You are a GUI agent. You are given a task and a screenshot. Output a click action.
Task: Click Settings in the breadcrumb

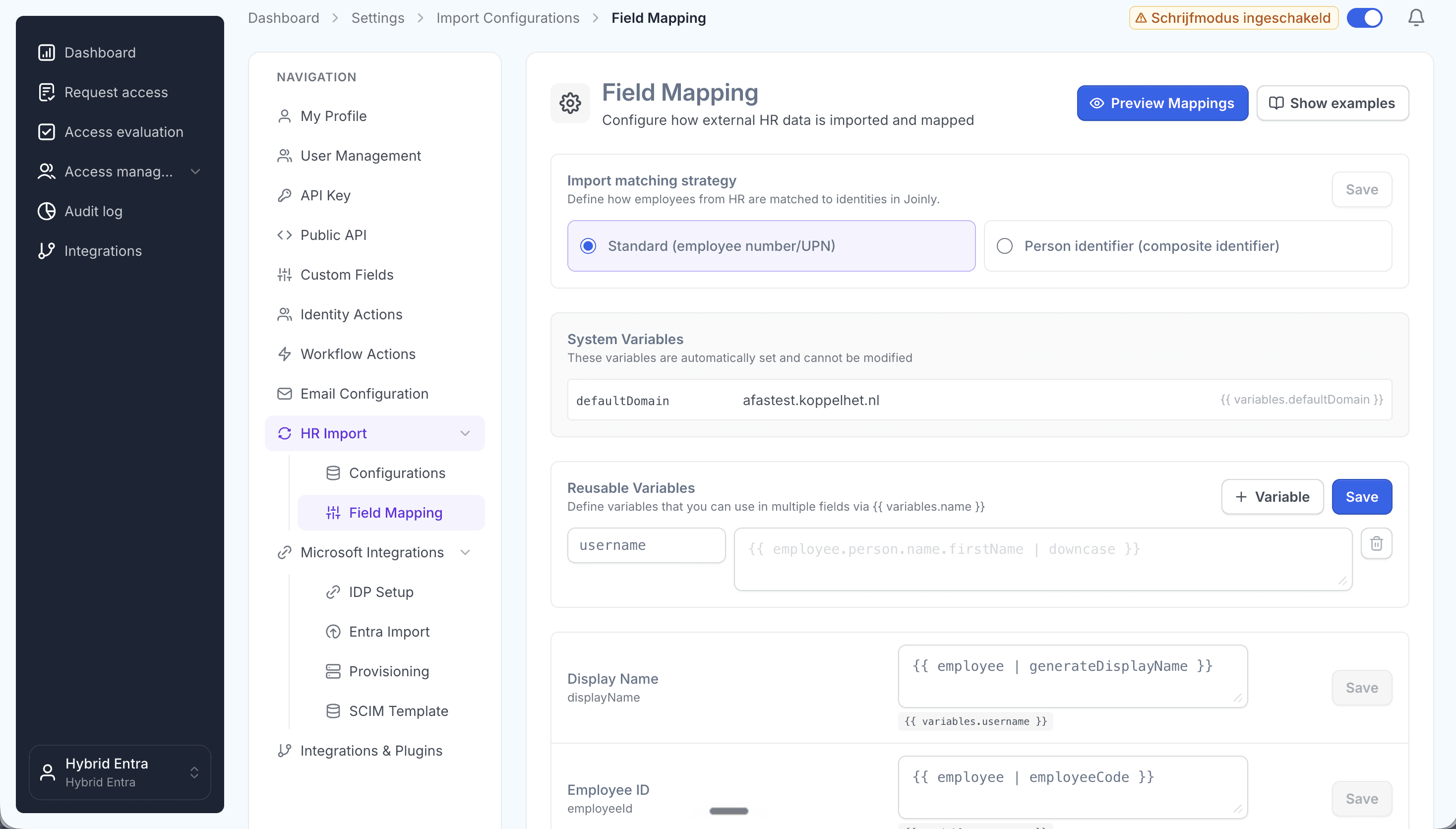tap(377, 18)
